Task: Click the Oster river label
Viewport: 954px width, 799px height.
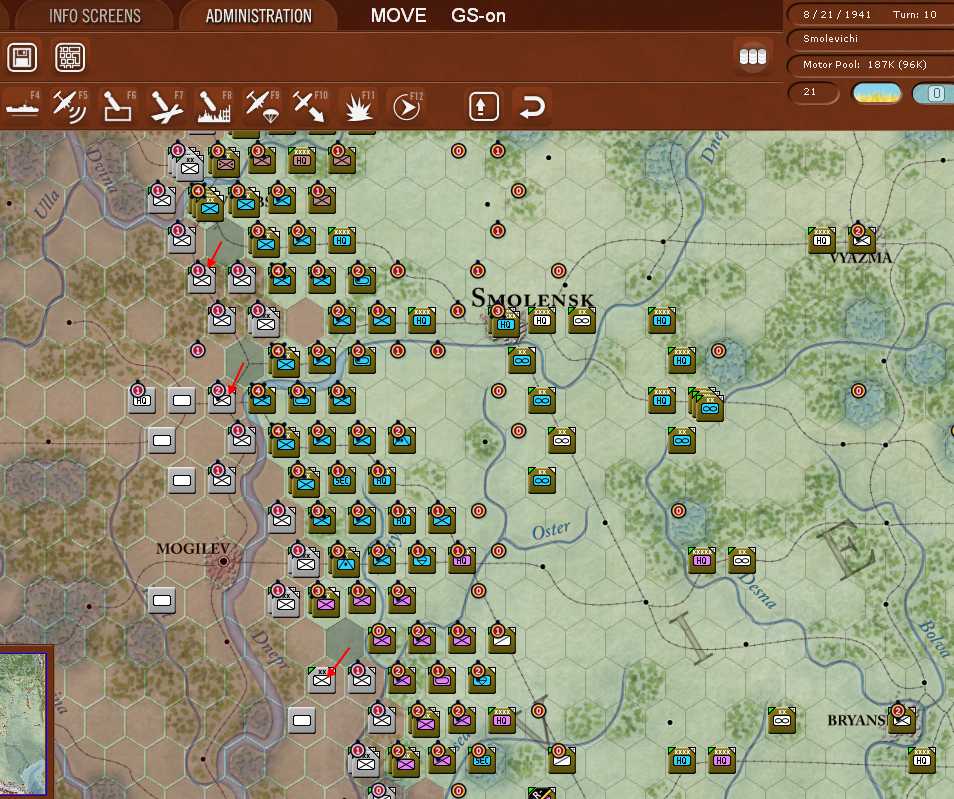Action: [x=551, y=531]
